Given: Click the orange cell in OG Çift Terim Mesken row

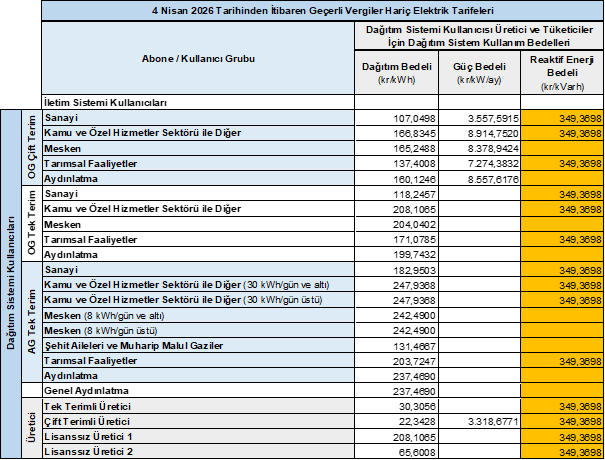Looking at the screenshot, I should (562, 149).
